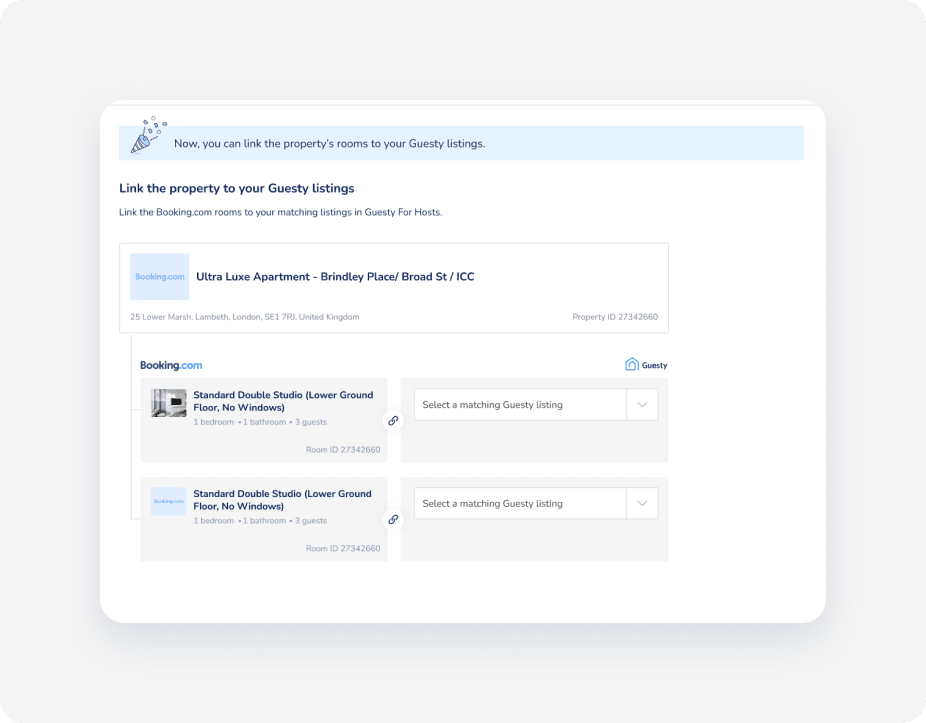
Task: Click the banner message about linking property rooms
Action: 330,144
